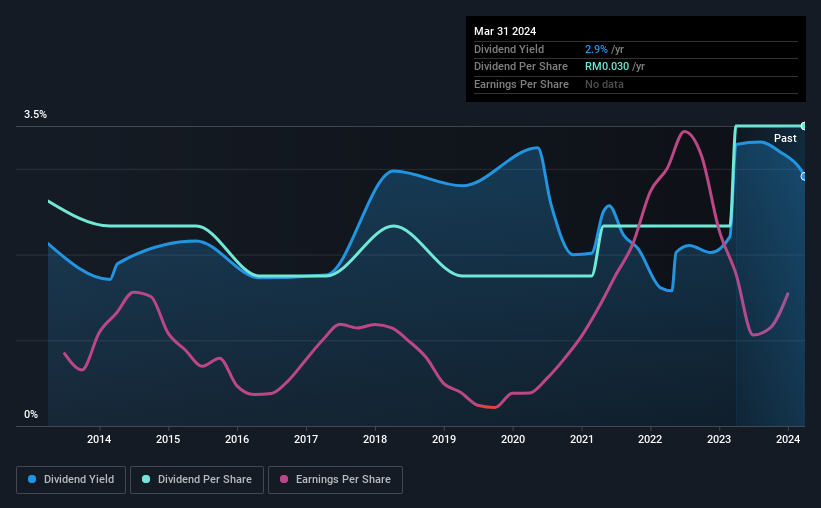Click the 2.9% dividend yield value
Viewport: 821px width, 508px height.
[x=596, y=49]
